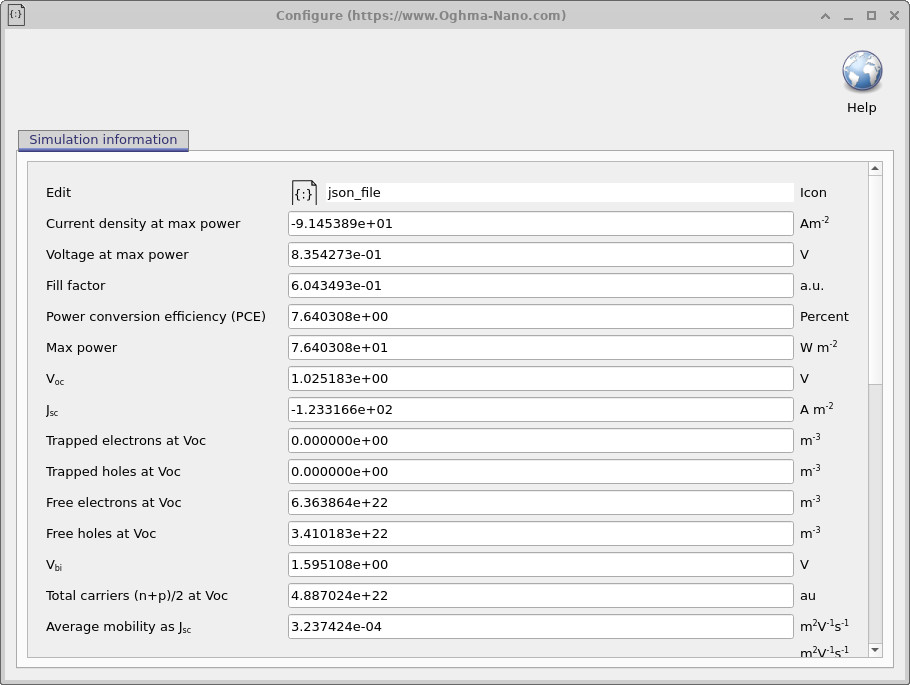
Task: Select the Voltage at max power value
Action: point(539,254)
